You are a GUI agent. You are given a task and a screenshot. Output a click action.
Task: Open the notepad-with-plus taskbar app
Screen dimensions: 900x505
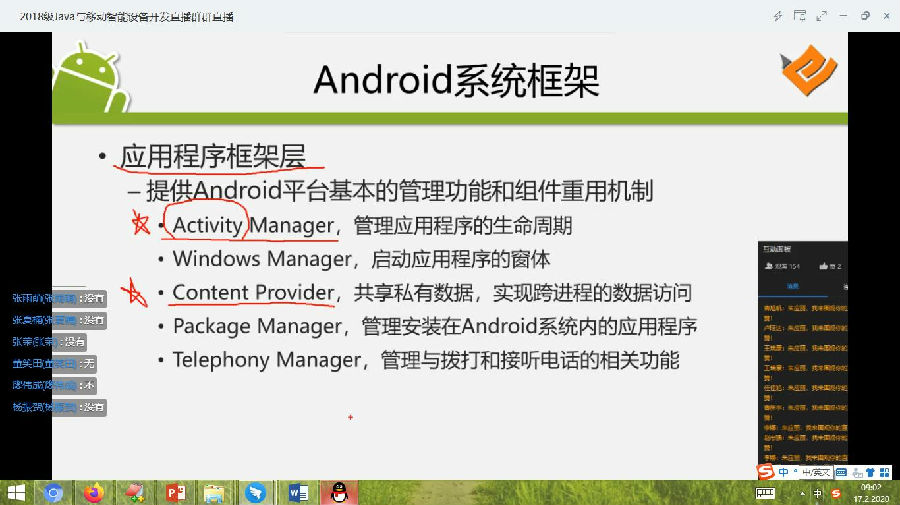[134, 493]
